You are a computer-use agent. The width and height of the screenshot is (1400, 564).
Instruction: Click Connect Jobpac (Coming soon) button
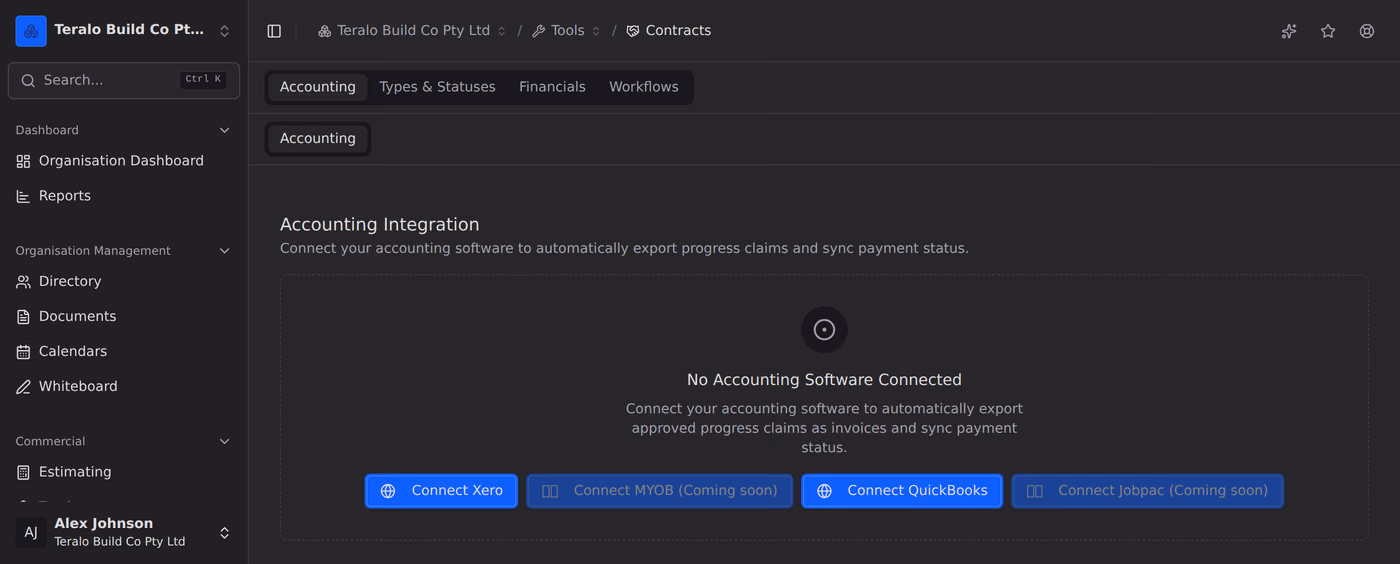tap(1148, 491)
